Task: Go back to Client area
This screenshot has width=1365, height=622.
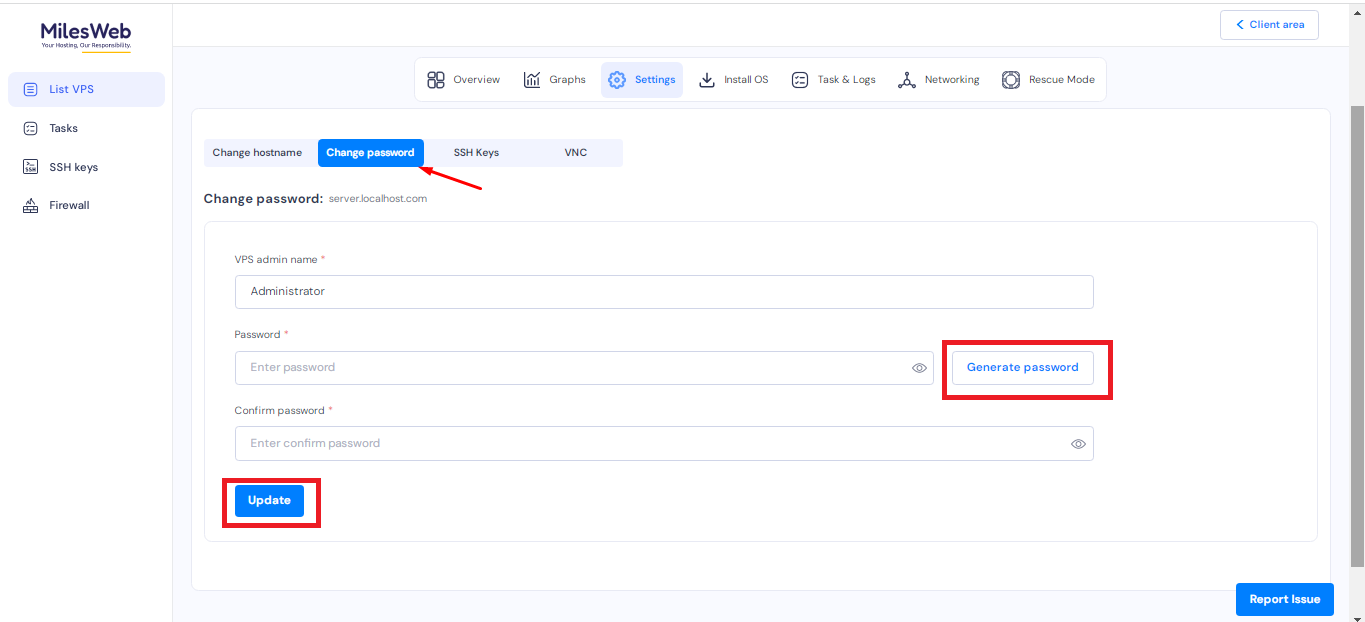Action: point(1269,25)
